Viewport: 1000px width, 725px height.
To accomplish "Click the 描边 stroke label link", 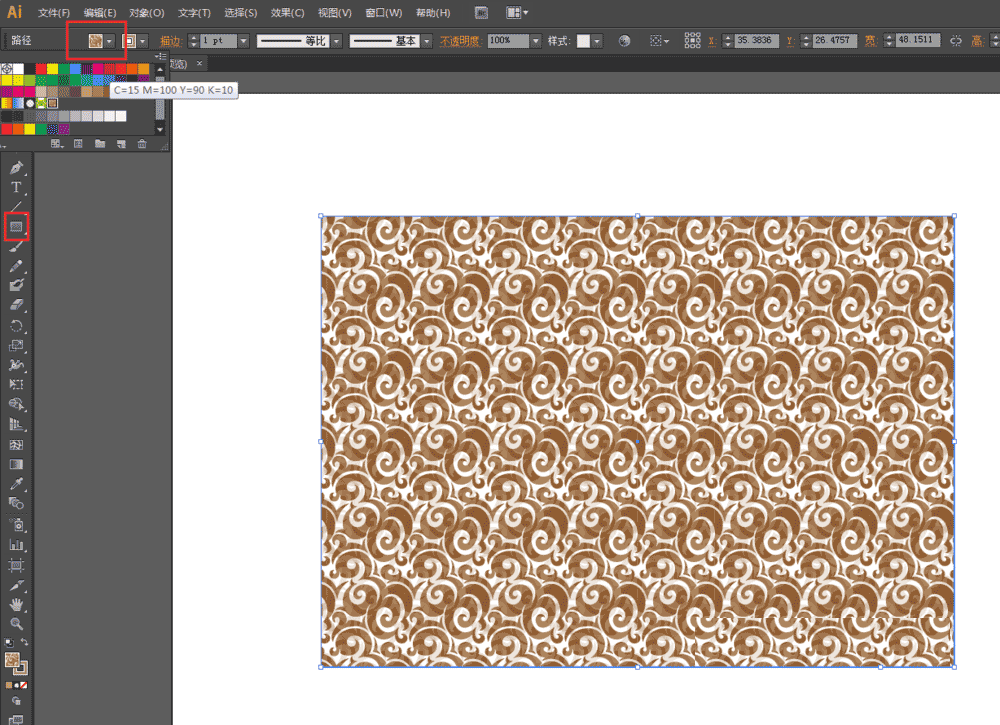I will [x=171, y=41].
